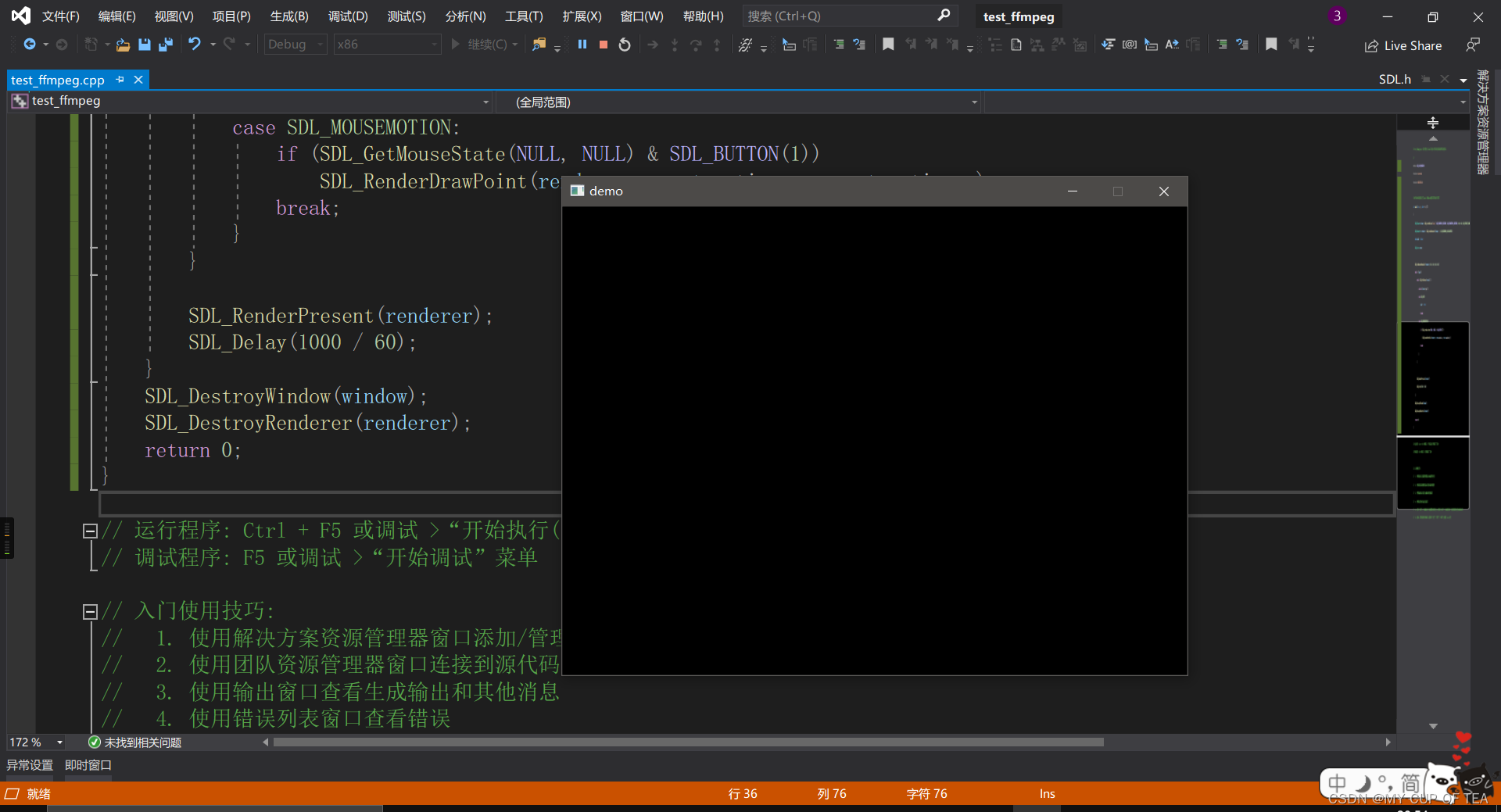Screen dimensions: 1501x812
Task: Click the horizontal scrollbar thumb of the editor
Action: click(688, 742)
